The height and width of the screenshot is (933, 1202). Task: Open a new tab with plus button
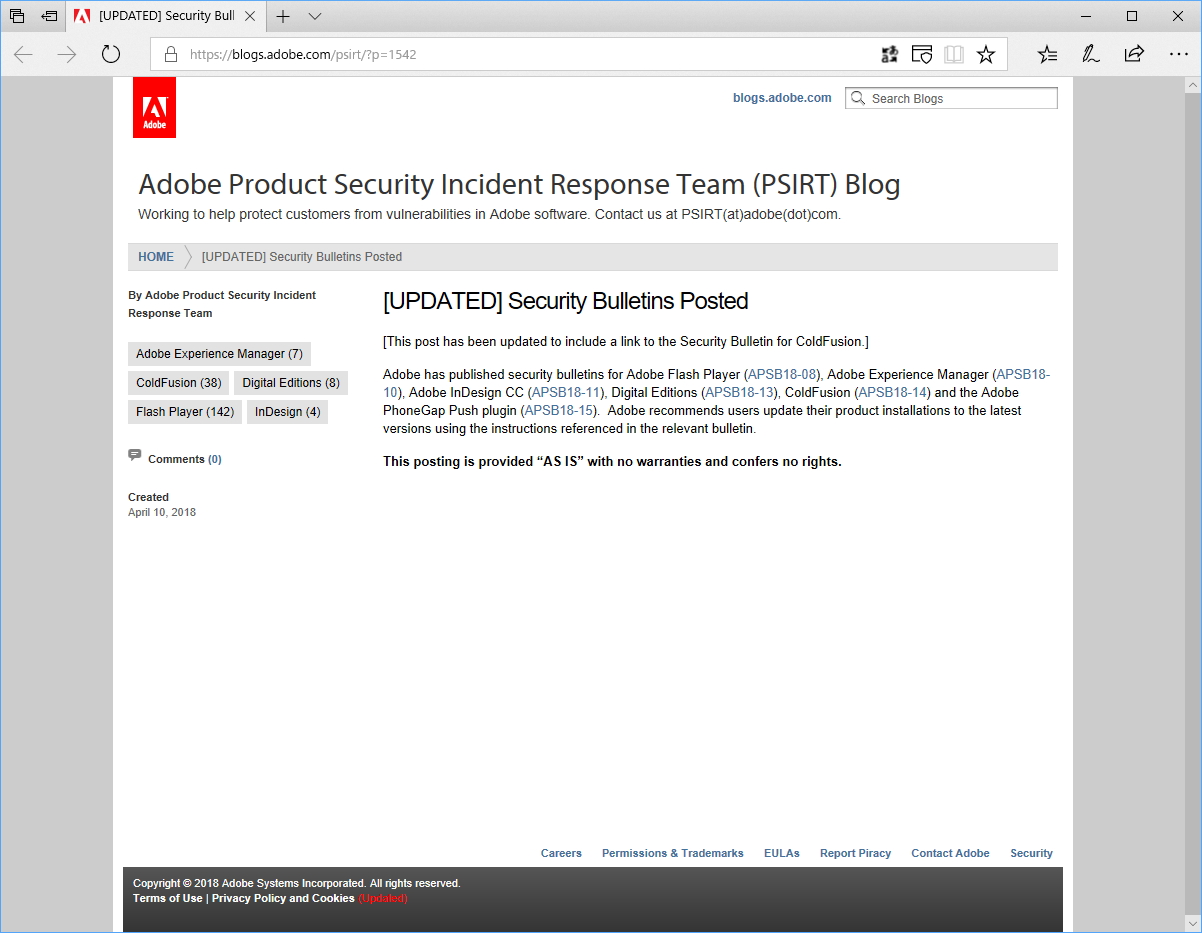[283, 16]
